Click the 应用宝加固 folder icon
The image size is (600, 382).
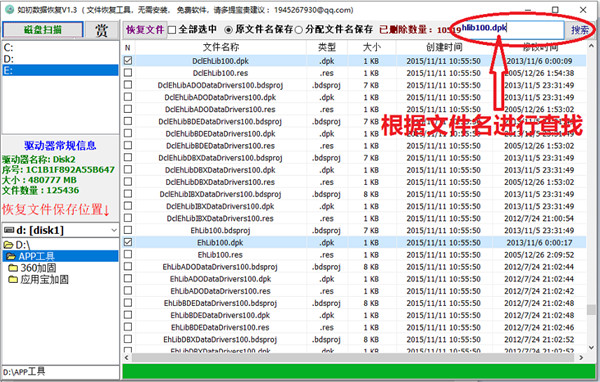tap(13, 279)
